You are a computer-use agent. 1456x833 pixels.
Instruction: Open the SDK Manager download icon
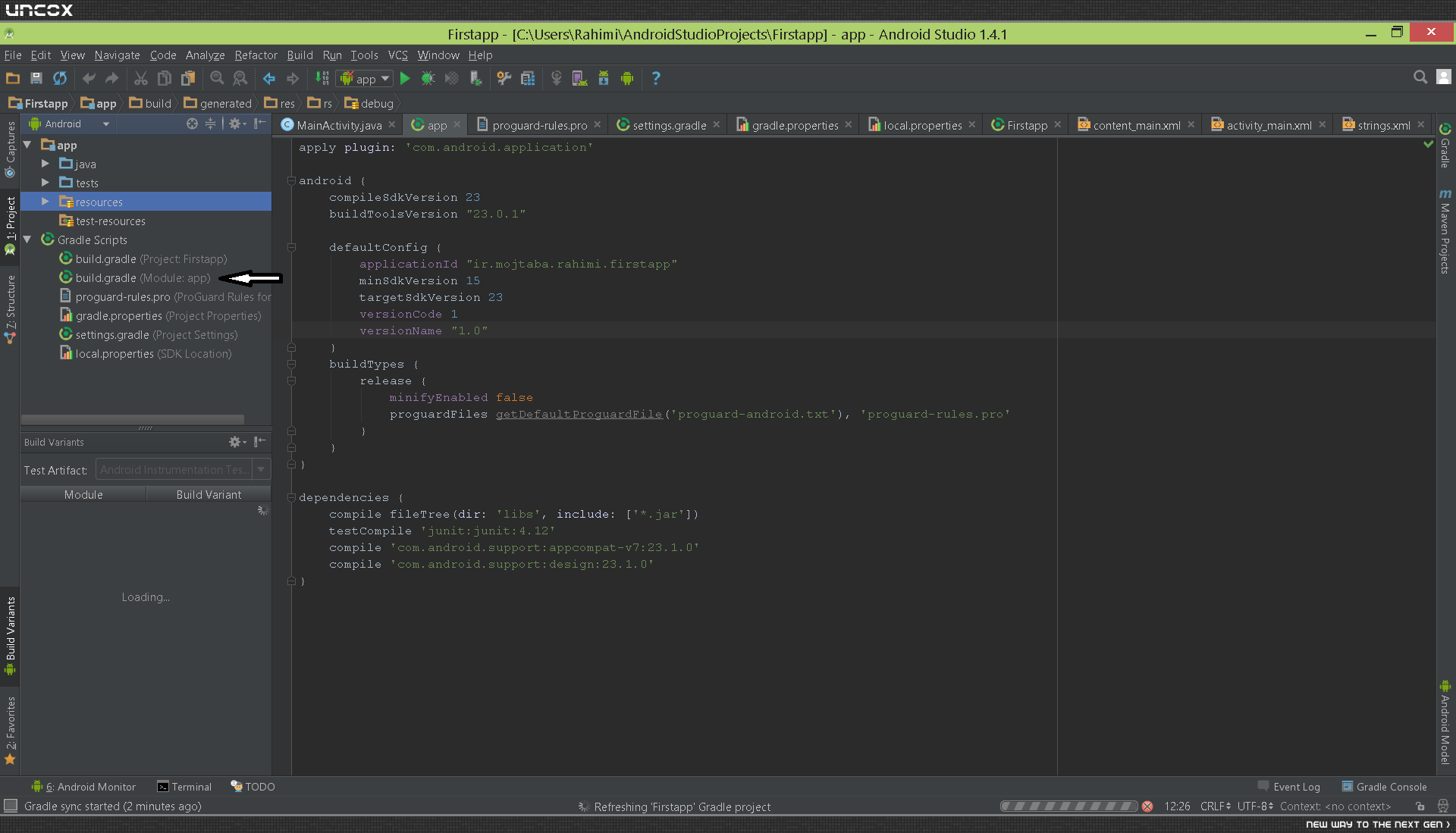click(604, 78)
